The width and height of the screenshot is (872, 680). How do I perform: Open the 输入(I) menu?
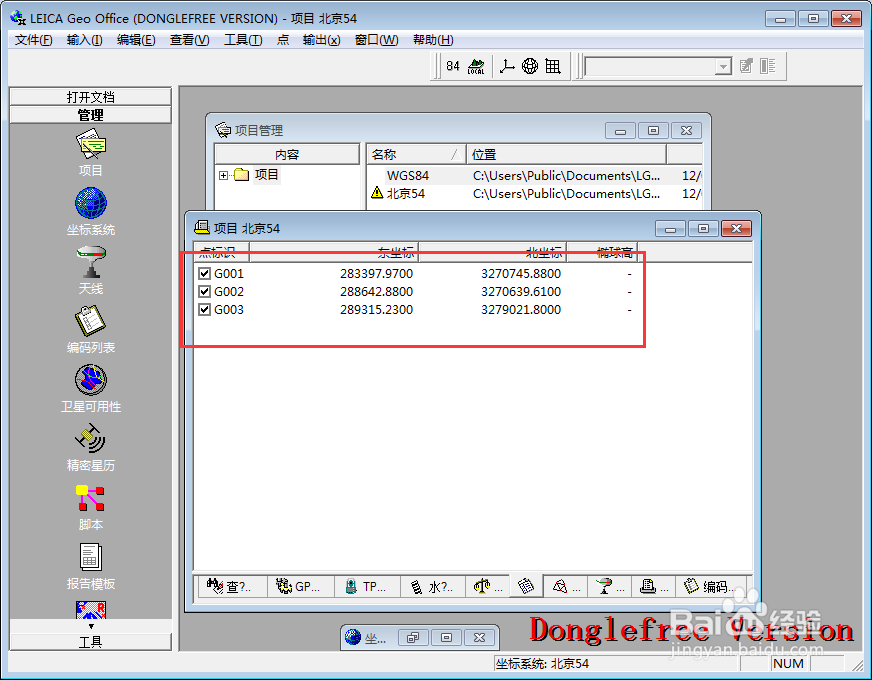click(x=85, y=40)
